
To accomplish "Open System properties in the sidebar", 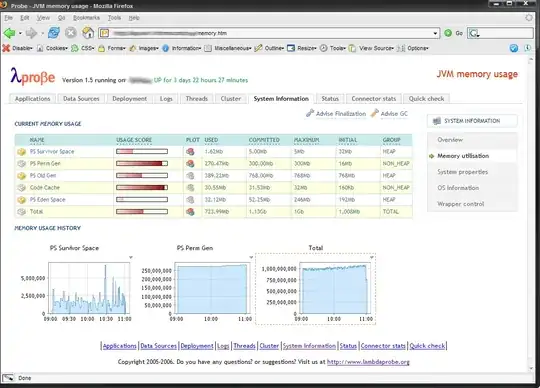I will (463, 172).
